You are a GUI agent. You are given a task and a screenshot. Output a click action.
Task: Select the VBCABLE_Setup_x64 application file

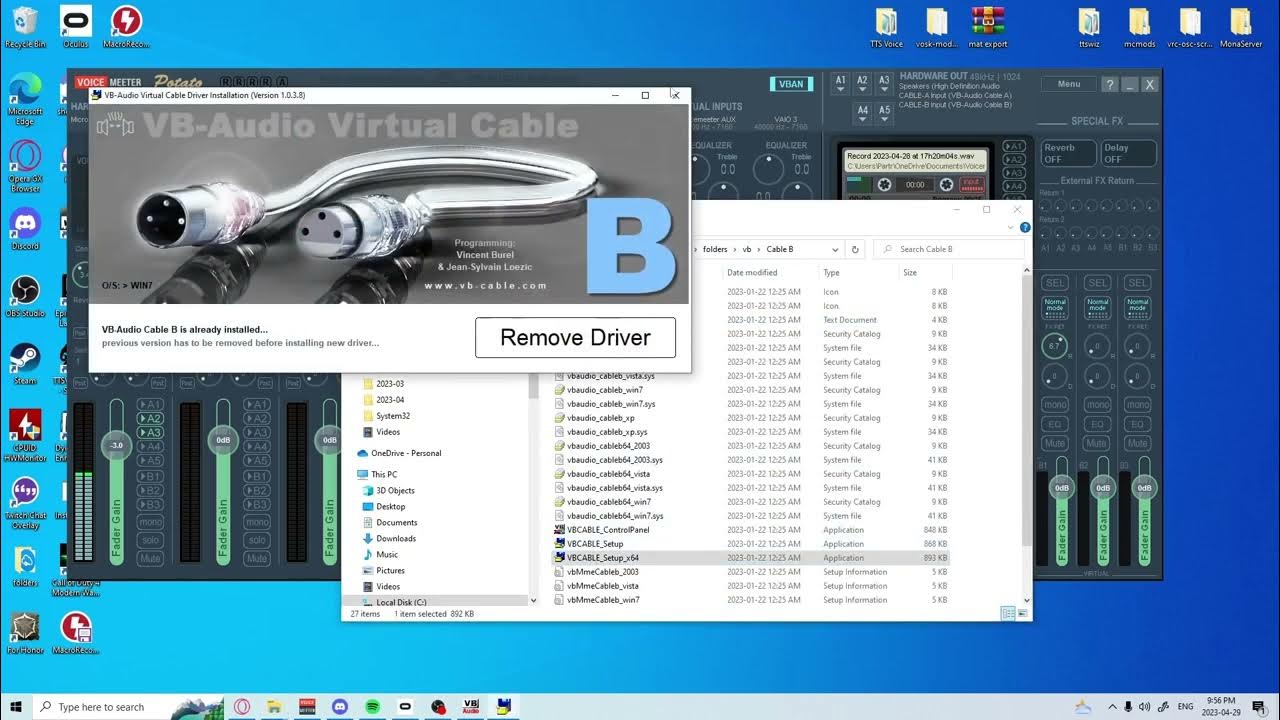coord(750,558)
